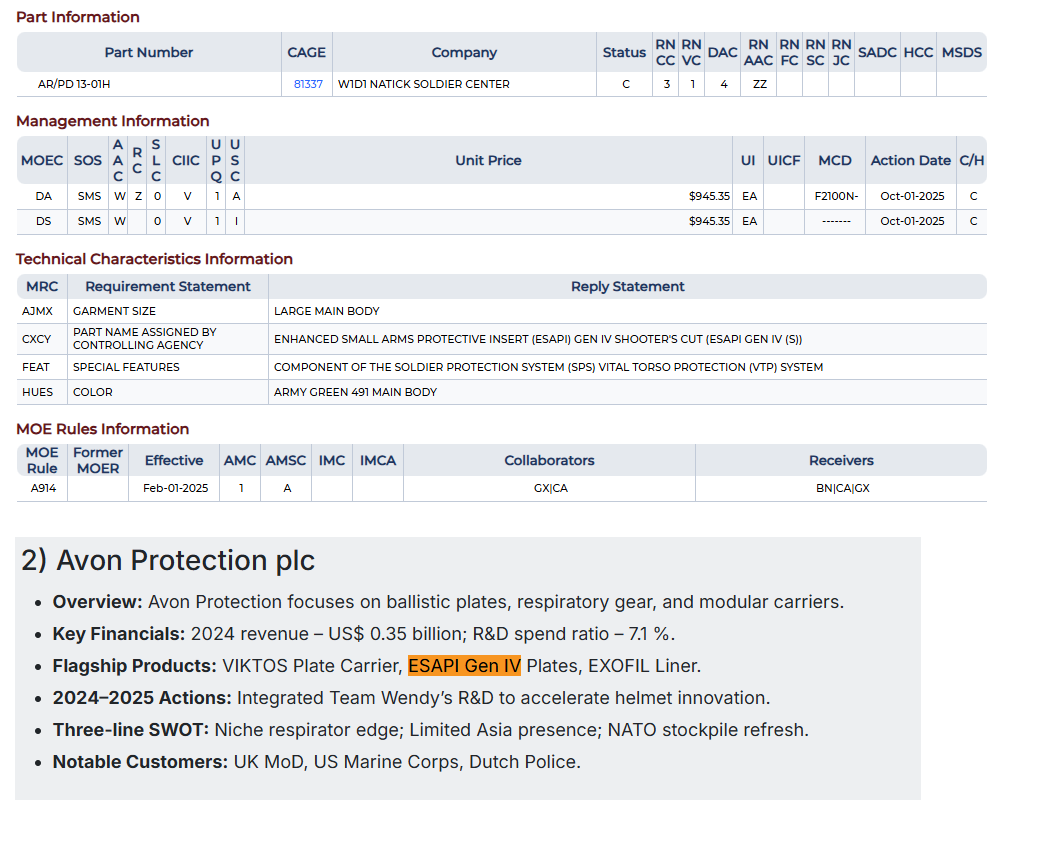Click the MSDS column header
Image resolution: width=1054 pixels, height=864 pixels.
(x=962, y=52)
